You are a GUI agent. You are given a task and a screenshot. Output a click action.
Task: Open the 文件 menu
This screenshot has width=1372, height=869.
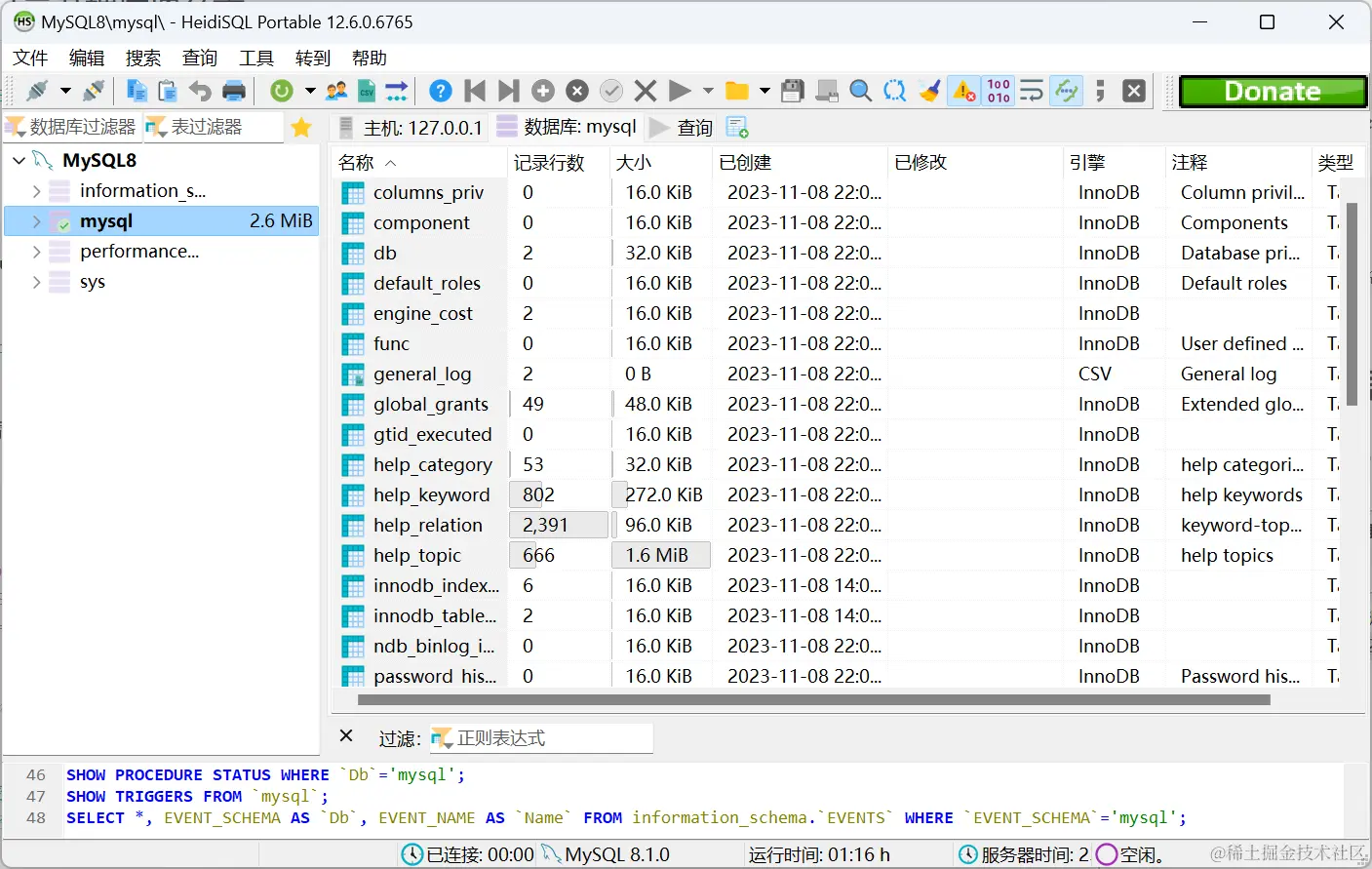30,59
